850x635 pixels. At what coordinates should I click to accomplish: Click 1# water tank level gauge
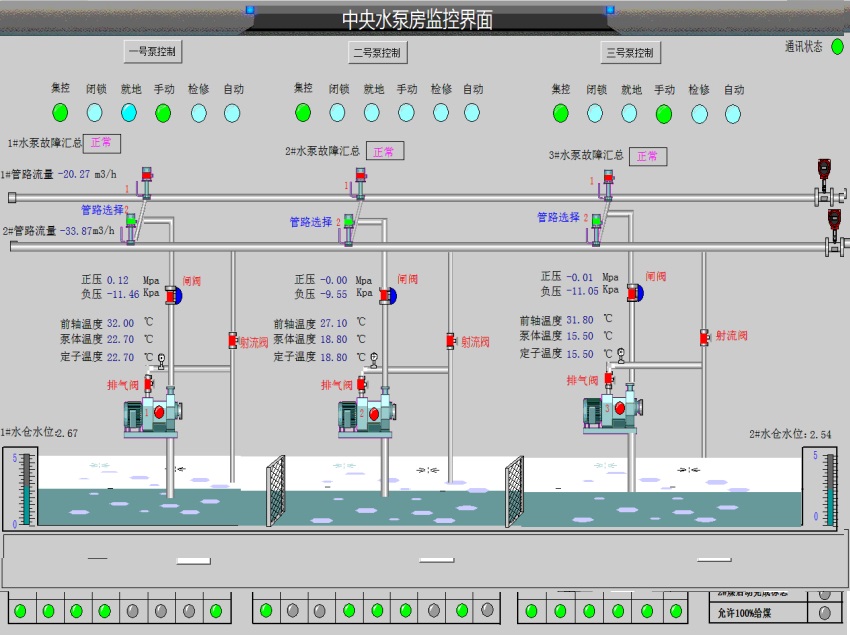tap(24, 489)
